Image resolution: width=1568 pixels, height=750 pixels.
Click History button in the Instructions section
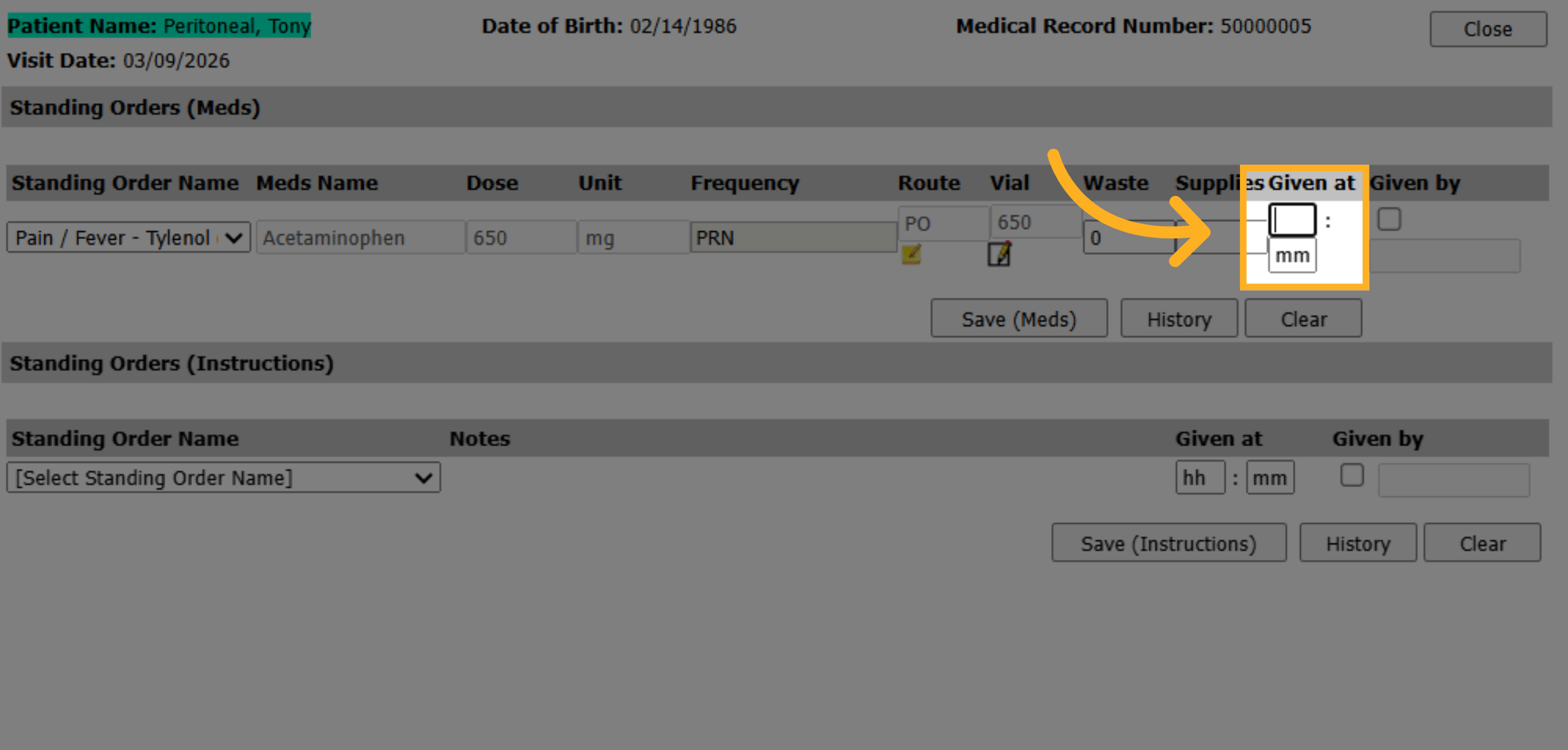tap(1358, 543)
